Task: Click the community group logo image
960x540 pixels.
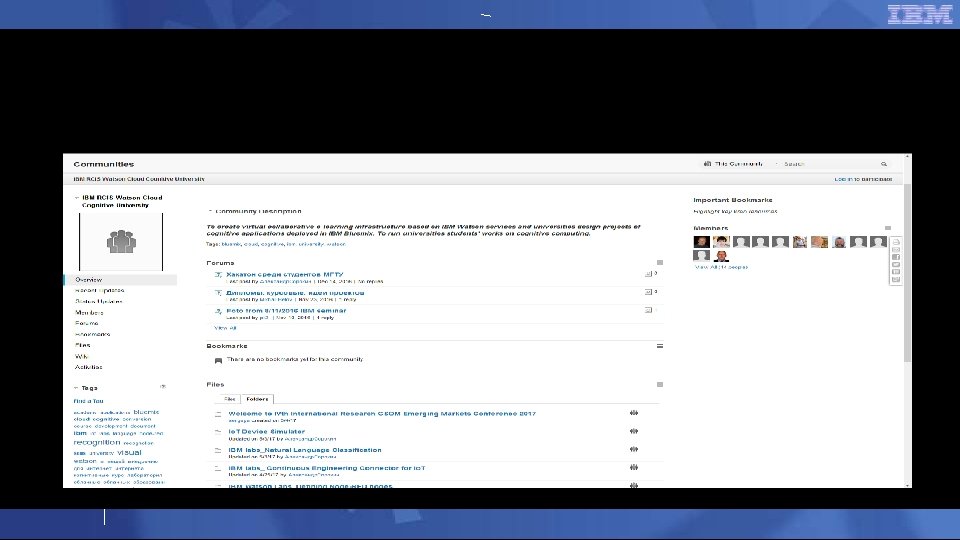Action: [121, 242]
